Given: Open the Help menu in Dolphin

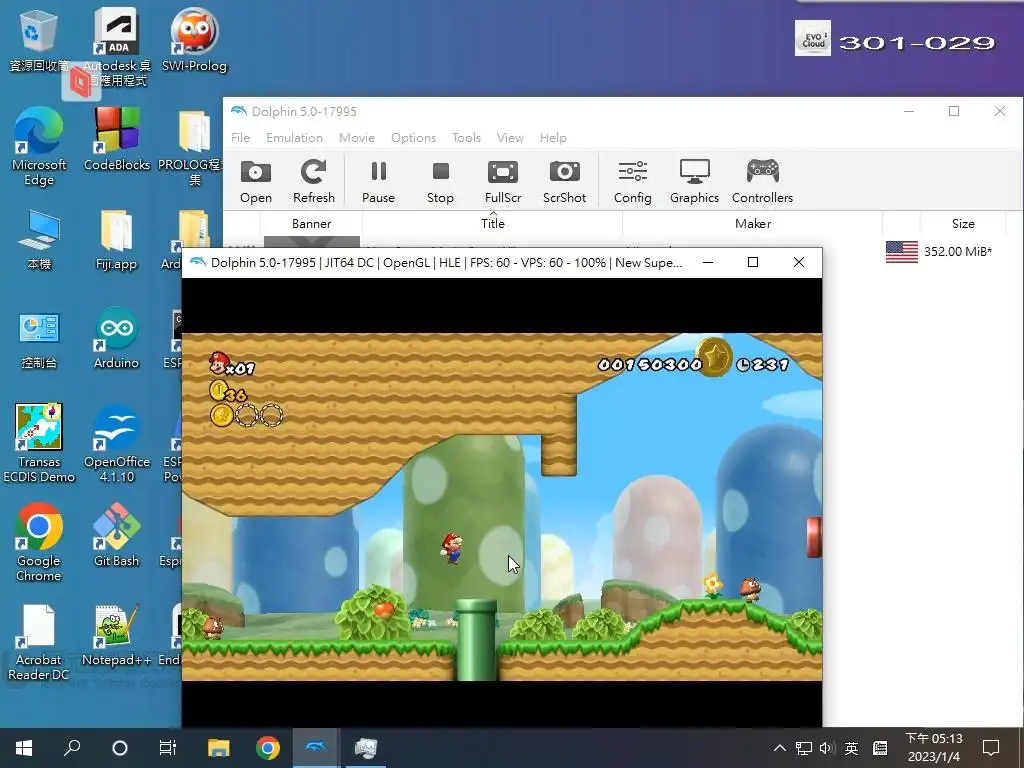Looking at the screenshot, I should 553,138.
